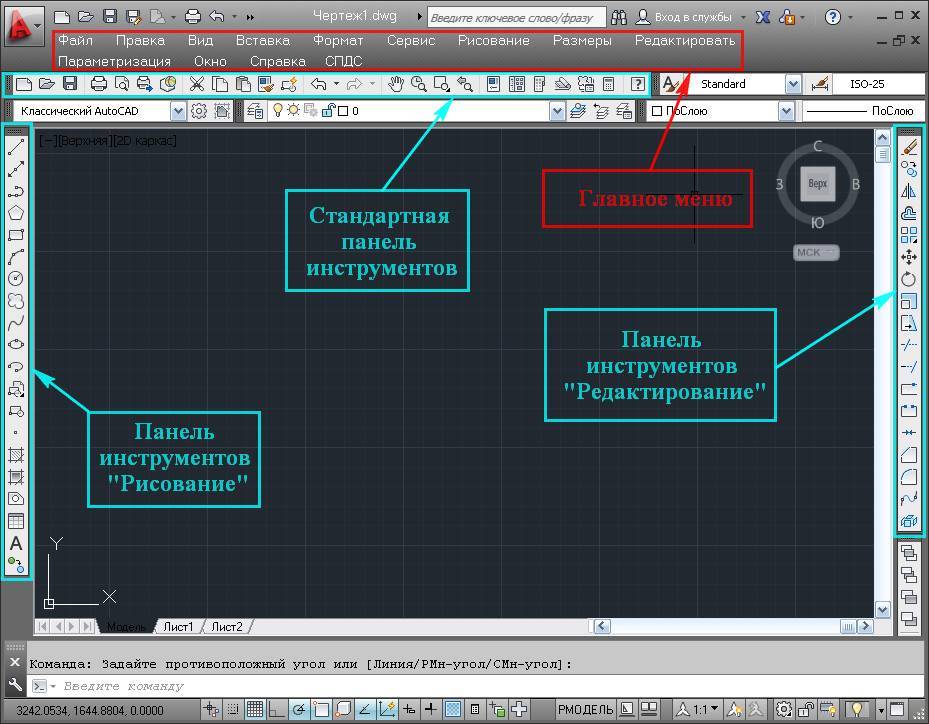Click the РМОДЕЛЬ button in status bar
The width and height of the screenshot is (929, 724).
click(585, 710)
